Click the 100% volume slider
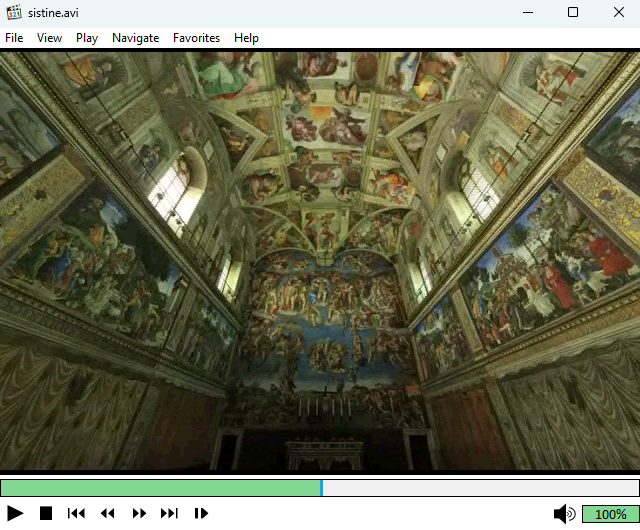Viewport: 640px width, 530px height. [x=611, y=514]
